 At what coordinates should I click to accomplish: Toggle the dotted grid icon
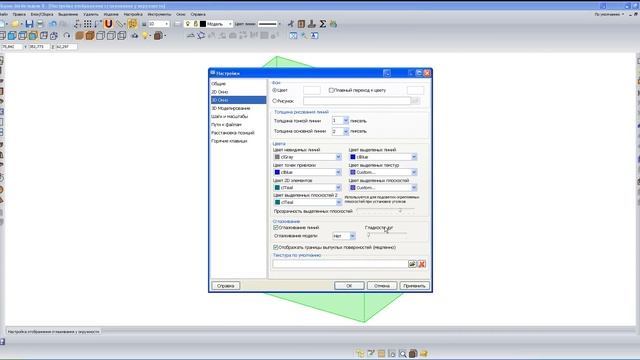pyautogui.click(x=87, y=24)
